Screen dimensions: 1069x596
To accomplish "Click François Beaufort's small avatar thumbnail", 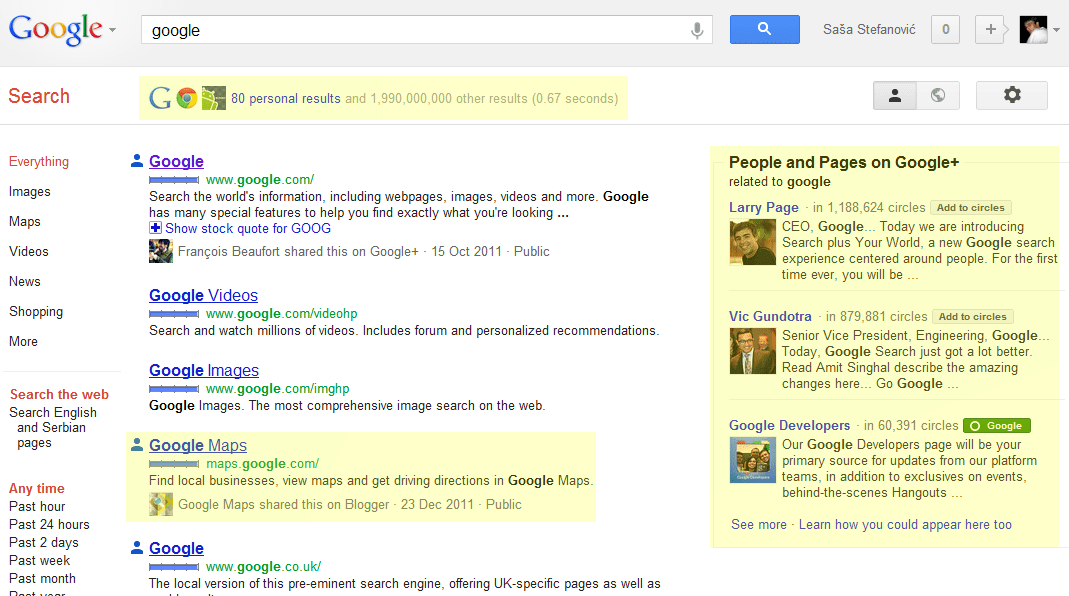I will (161, 251).
